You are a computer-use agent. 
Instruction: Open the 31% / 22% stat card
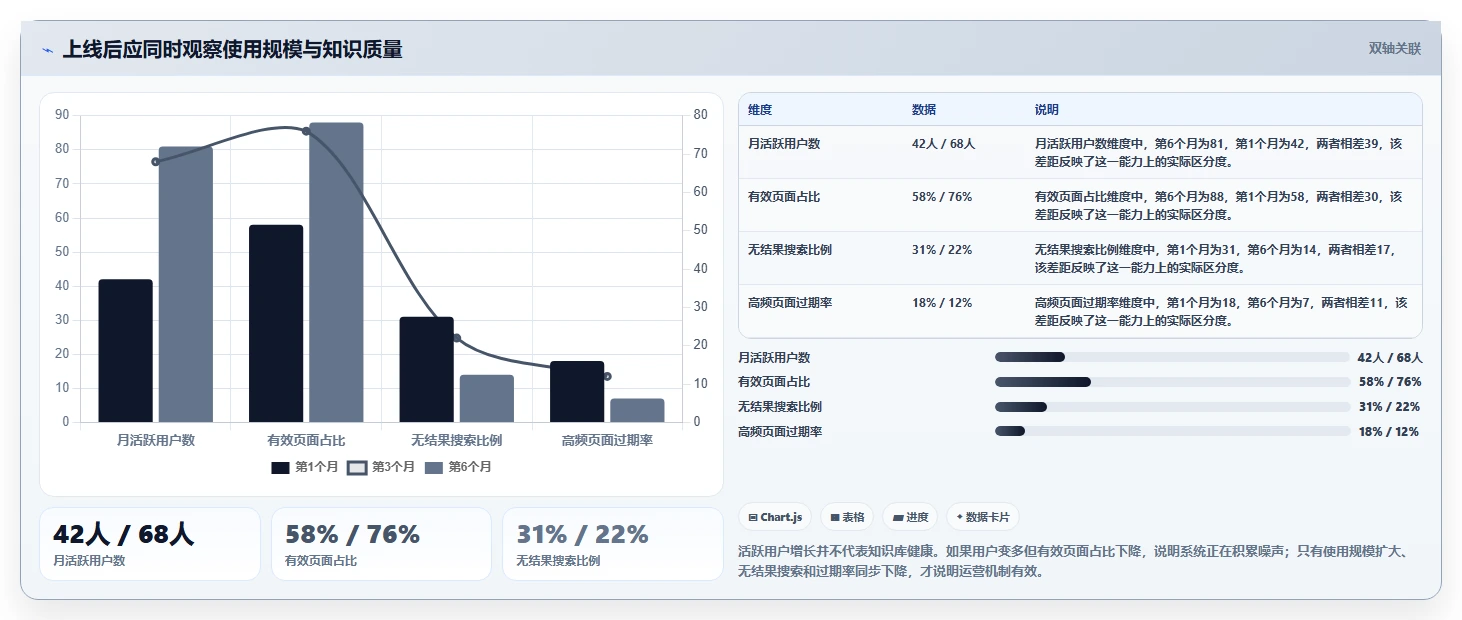click(x=612, y=544)
